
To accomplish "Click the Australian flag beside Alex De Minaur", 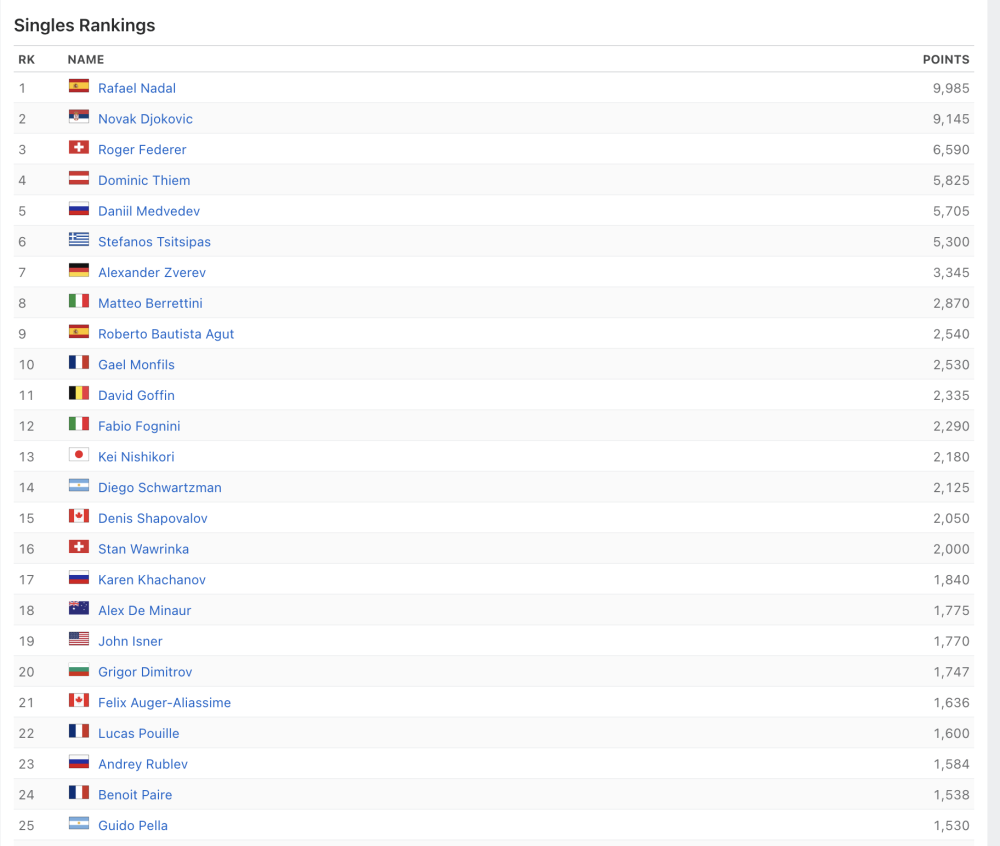I will pos(78,610).
